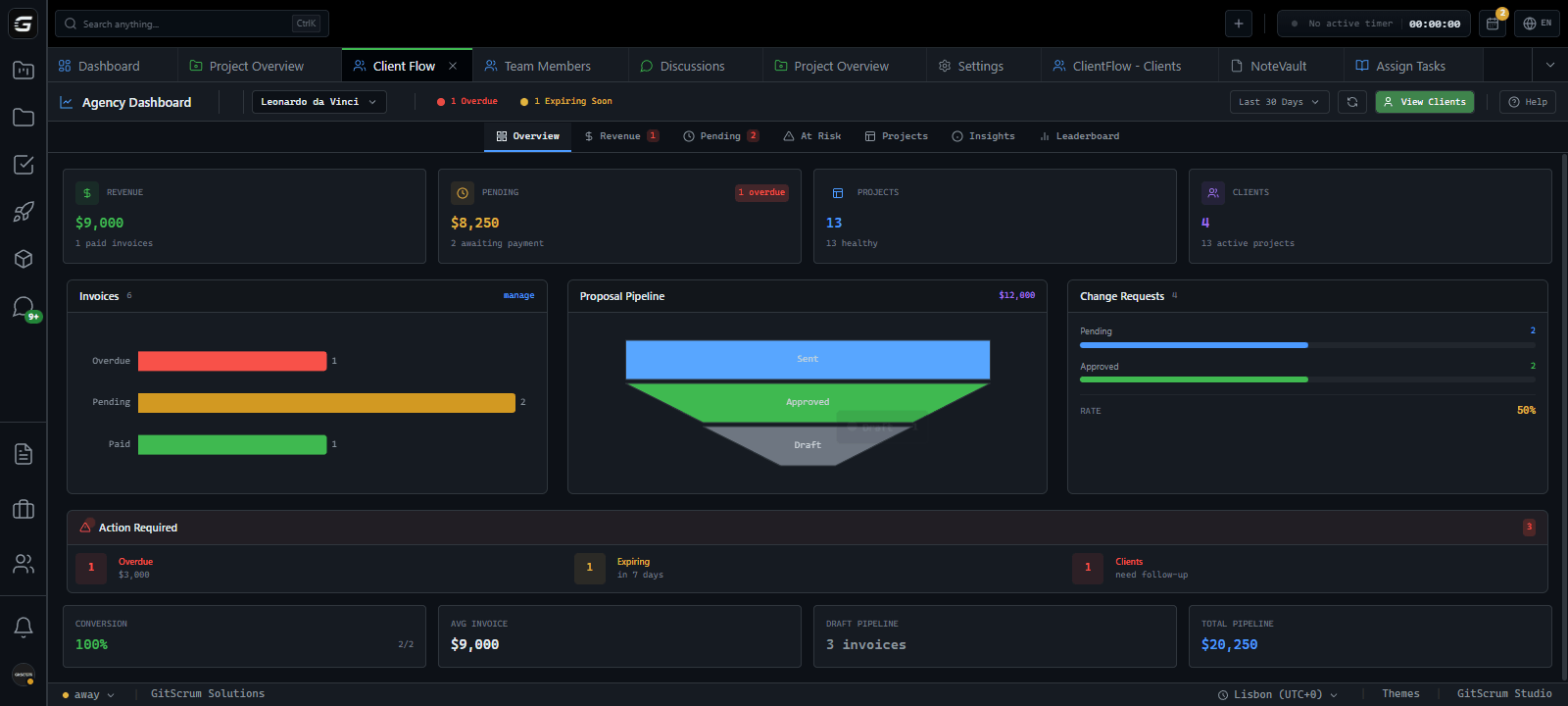This screenshot has width=1568, height=706.
Task: Open the language EN globe selector
Action: (x=1538, y=24)
